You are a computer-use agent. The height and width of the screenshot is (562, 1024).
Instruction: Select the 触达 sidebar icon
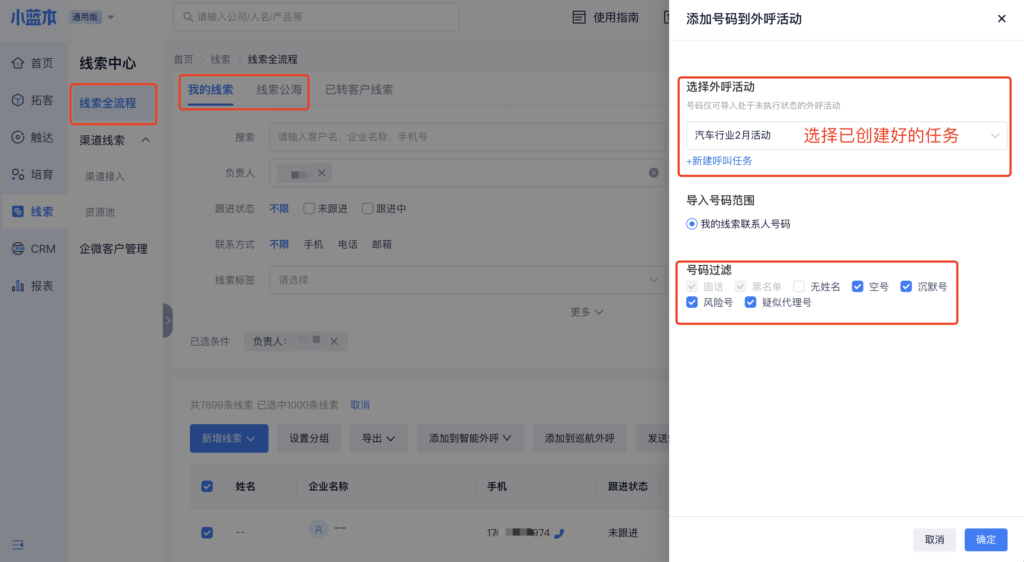click(18, 137)
